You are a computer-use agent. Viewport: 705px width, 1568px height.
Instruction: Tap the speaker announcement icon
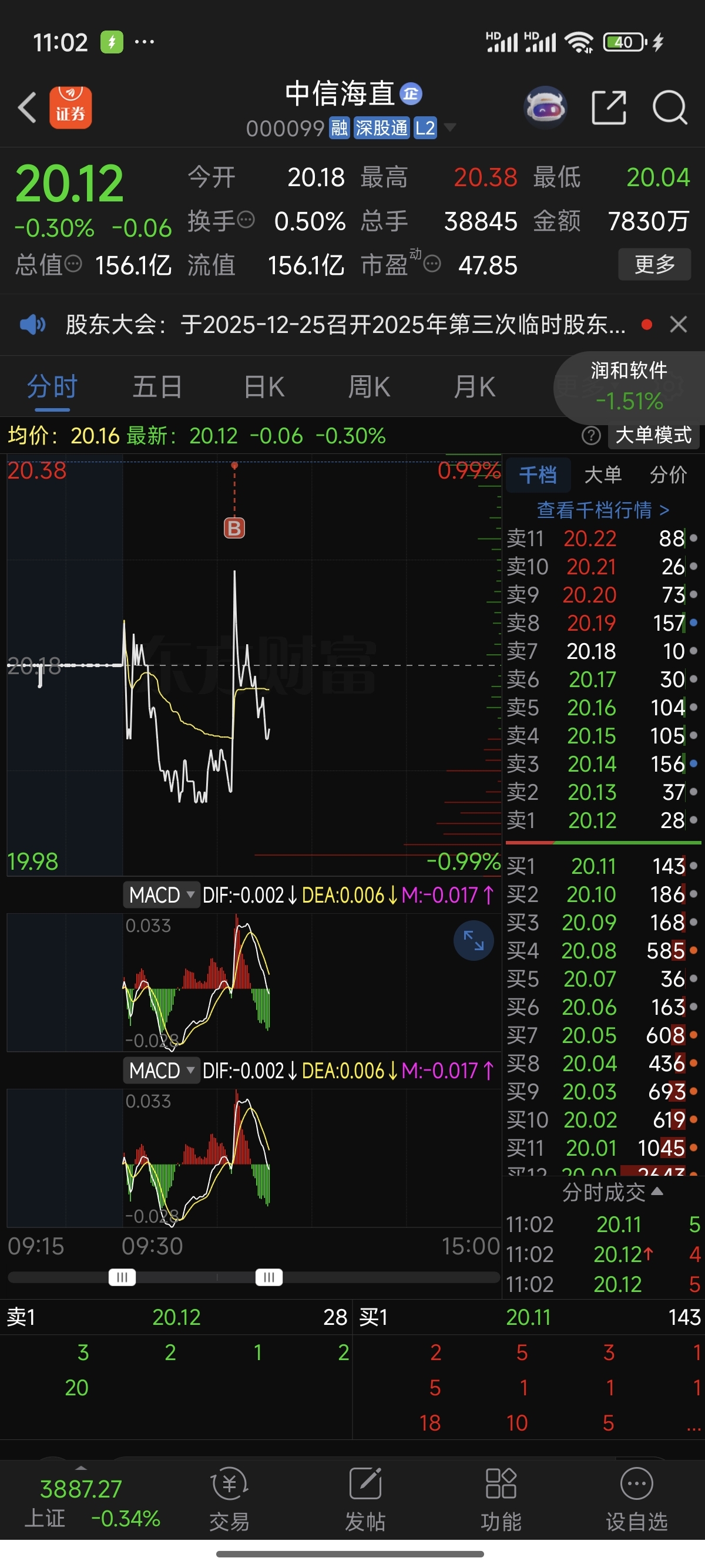tap(32, 324)
